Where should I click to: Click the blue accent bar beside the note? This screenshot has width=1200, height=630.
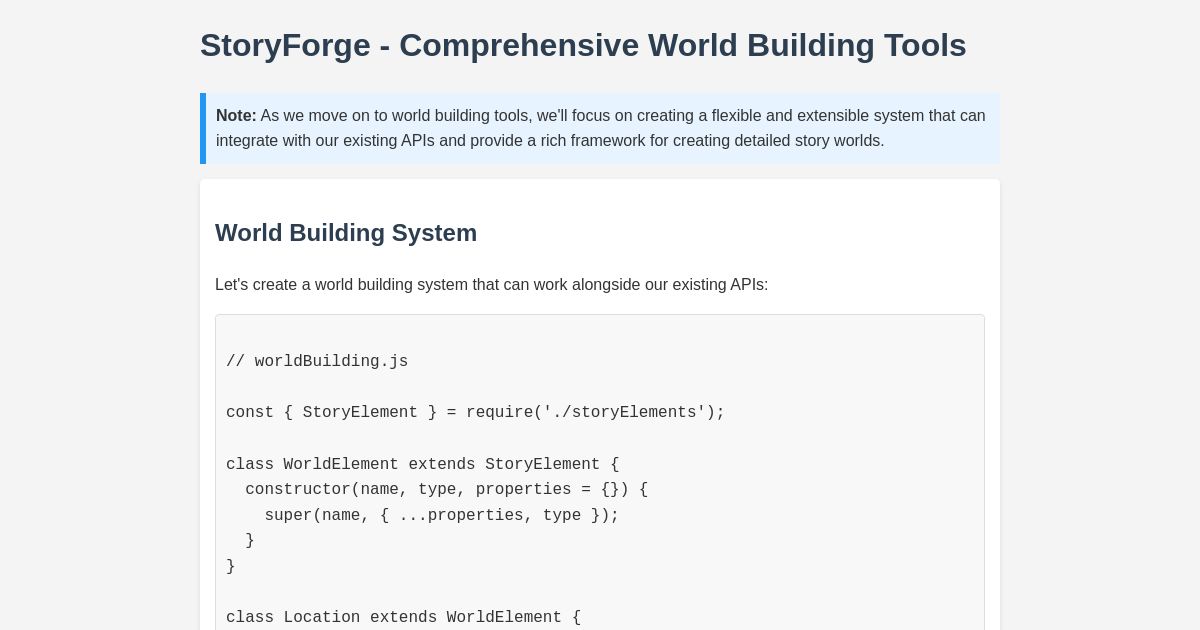[203, 128]
